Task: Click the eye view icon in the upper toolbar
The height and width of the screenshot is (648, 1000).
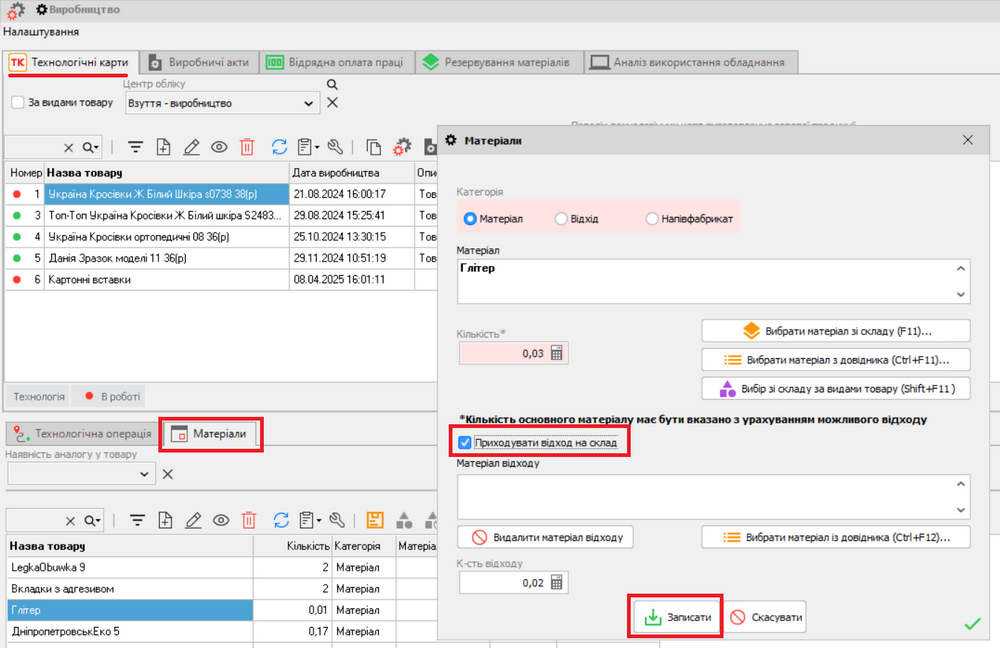Action: tap(219, 147)
